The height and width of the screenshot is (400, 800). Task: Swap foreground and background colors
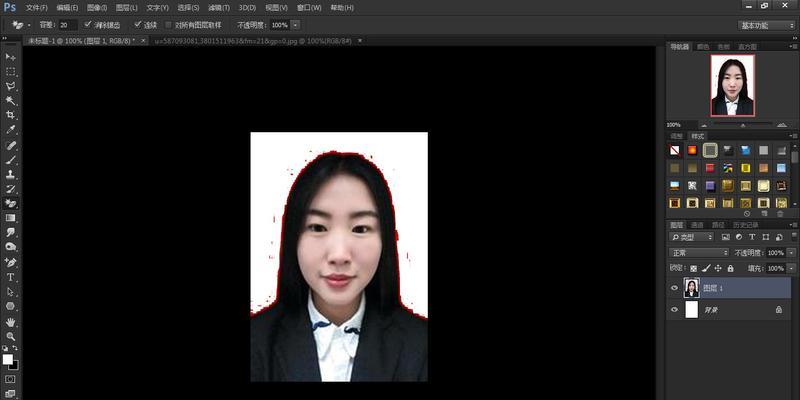click(15, 348)
